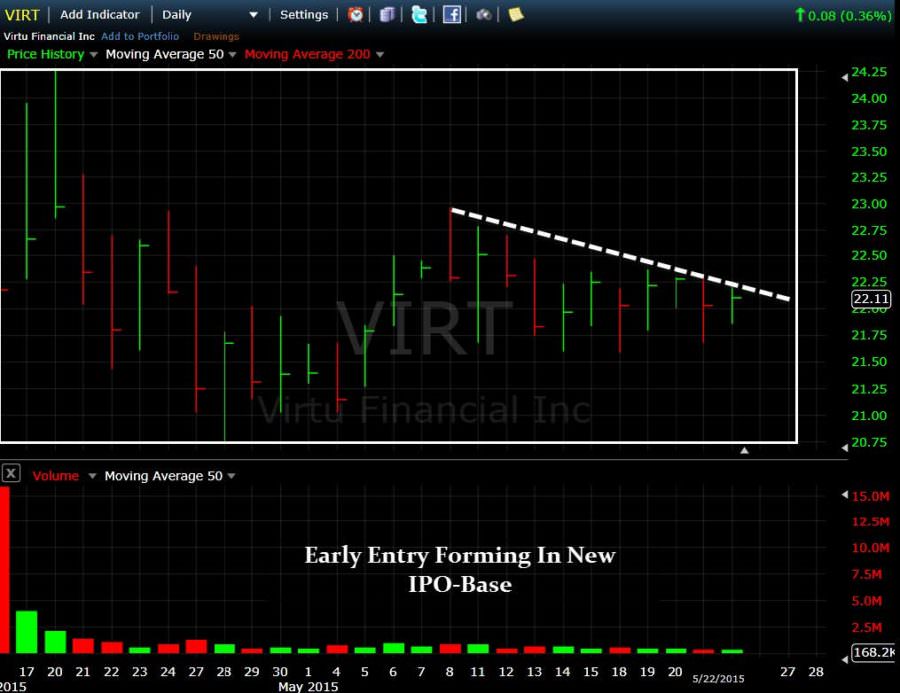900x693 pixels.
Task: Click the 24.00 price axis label
Action: 868,99
